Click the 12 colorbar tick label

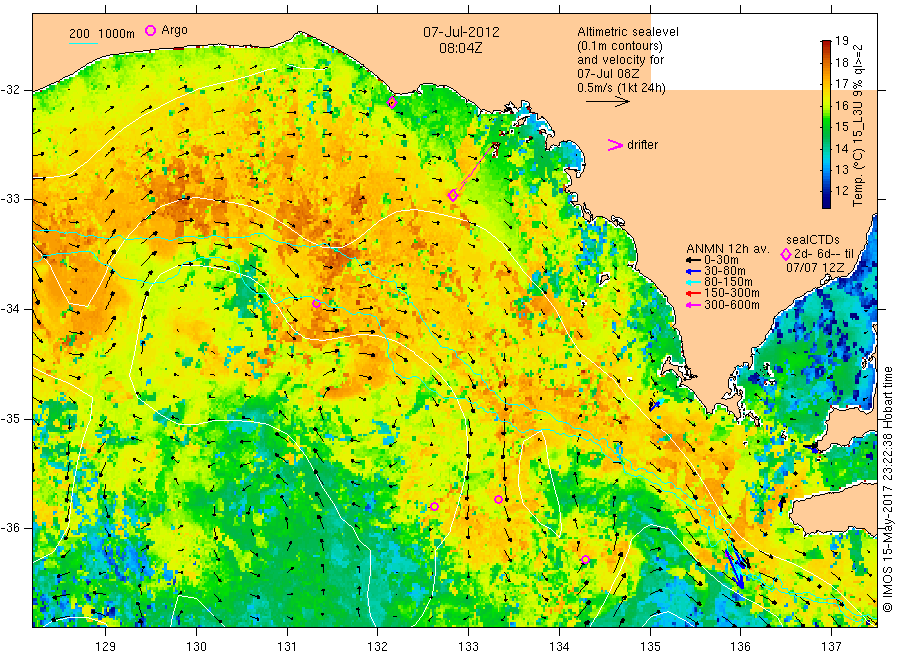click(841, 191)
